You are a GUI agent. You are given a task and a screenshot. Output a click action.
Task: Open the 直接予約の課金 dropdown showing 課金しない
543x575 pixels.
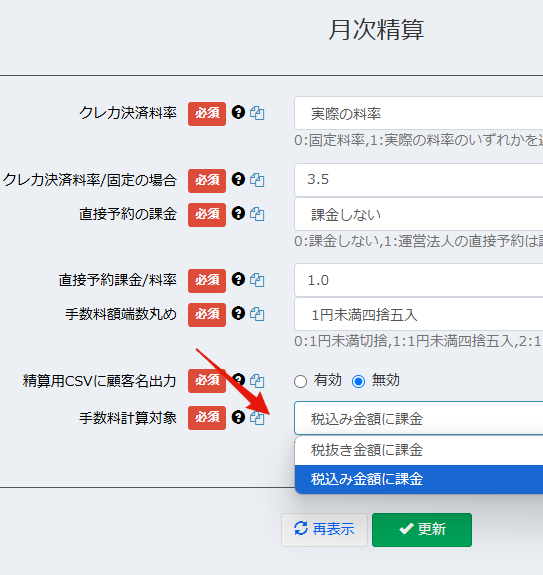point(418,214)
